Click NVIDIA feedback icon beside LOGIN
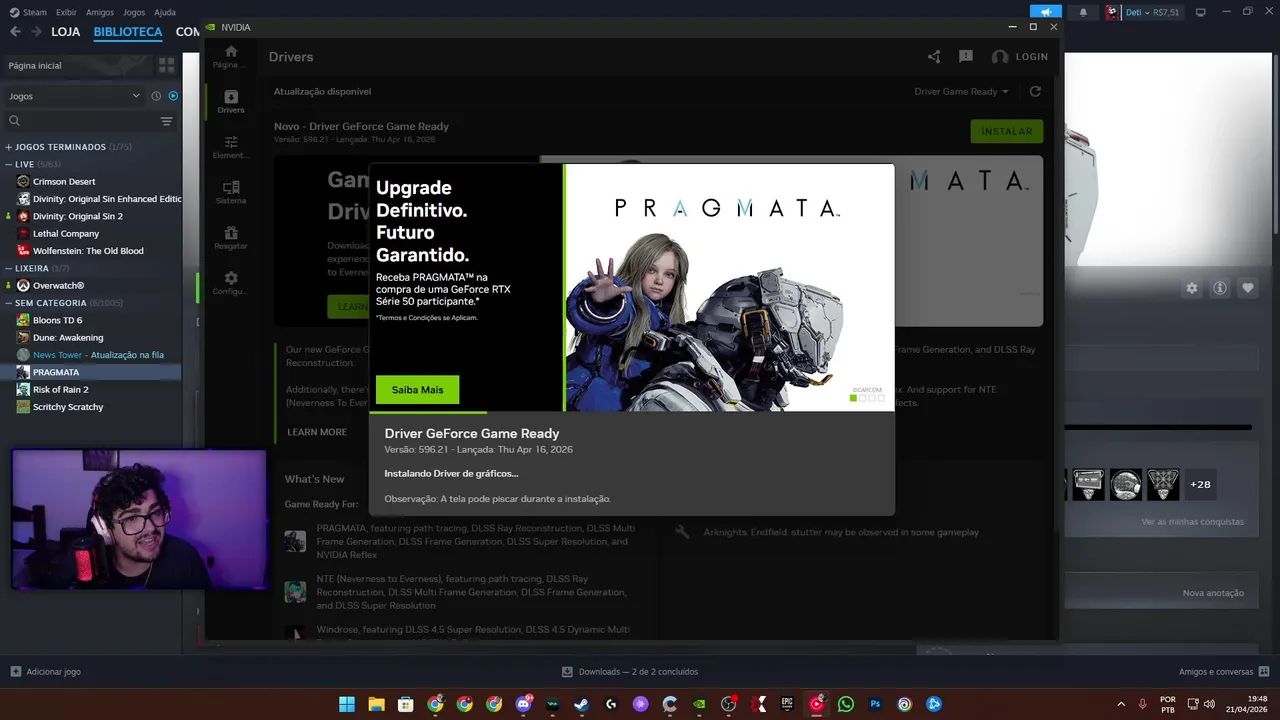Screen dimensions: 1280x720 tap(966, 57)
